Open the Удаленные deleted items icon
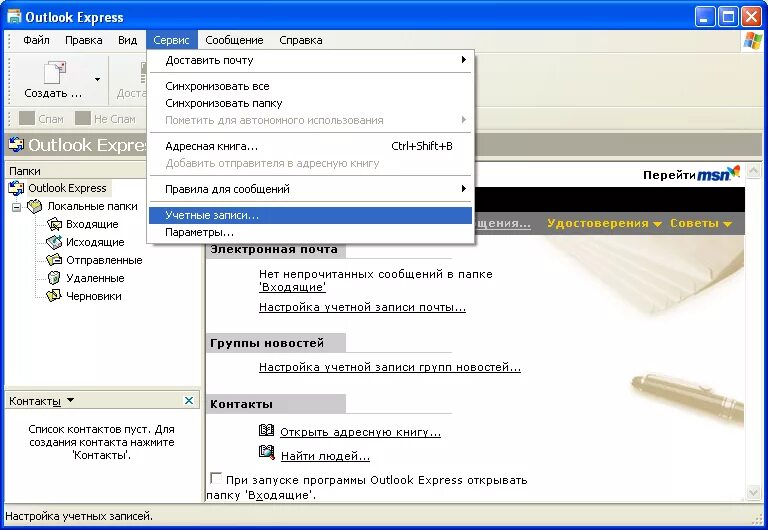768x530 pixels. click(54, 278)
